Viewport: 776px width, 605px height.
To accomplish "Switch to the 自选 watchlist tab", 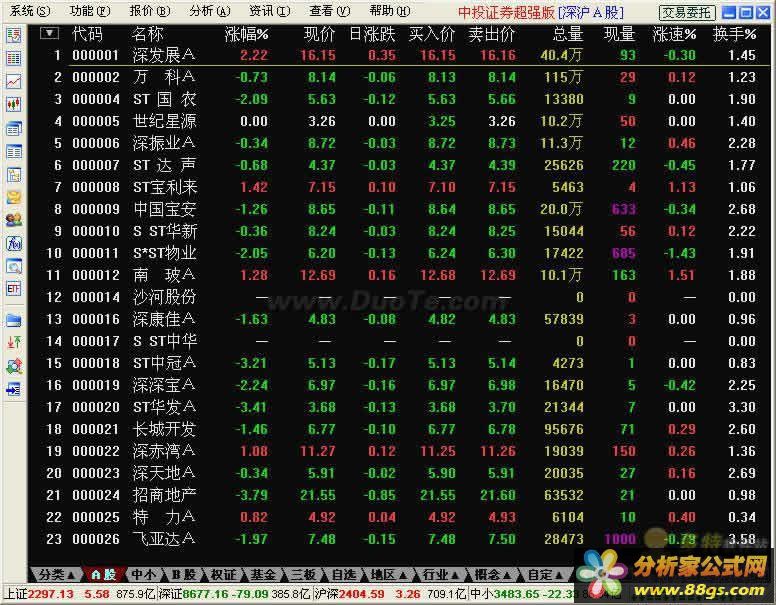I will click(343, 575).
